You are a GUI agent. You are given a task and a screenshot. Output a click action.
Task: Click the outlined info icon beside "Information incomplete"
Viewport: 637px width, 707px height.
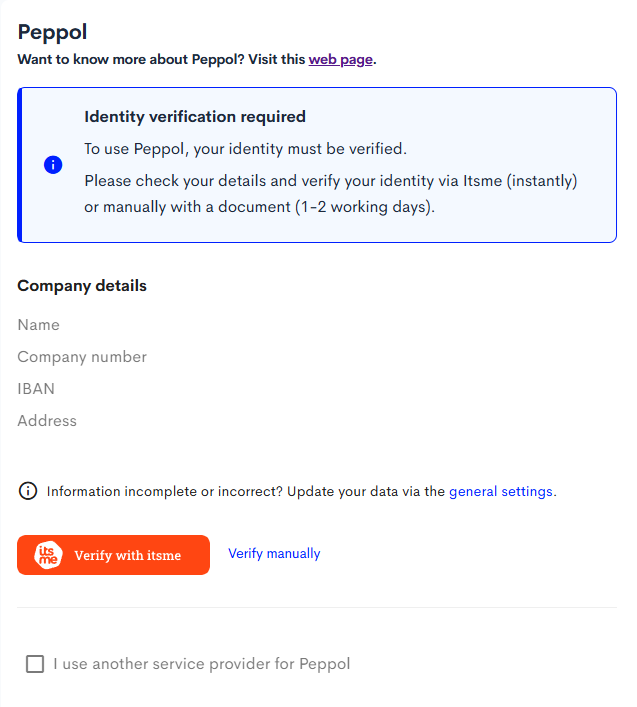28,491
